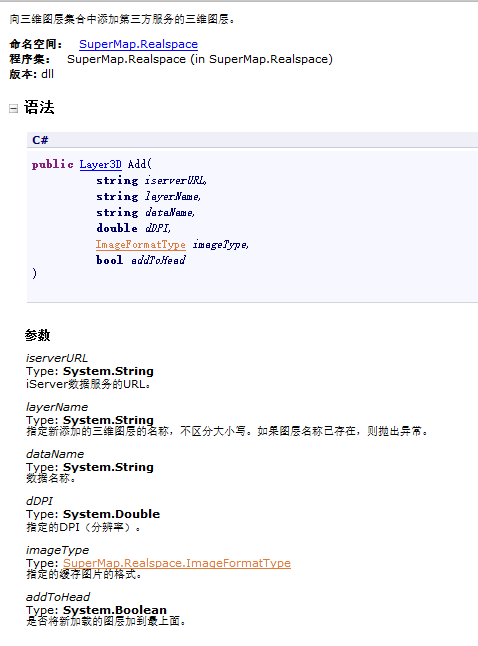The width and height of the screenshot is (478, 646).
Task: Click the addToHead parameter name in the parameter list
Action: click(x=58, y=597)
